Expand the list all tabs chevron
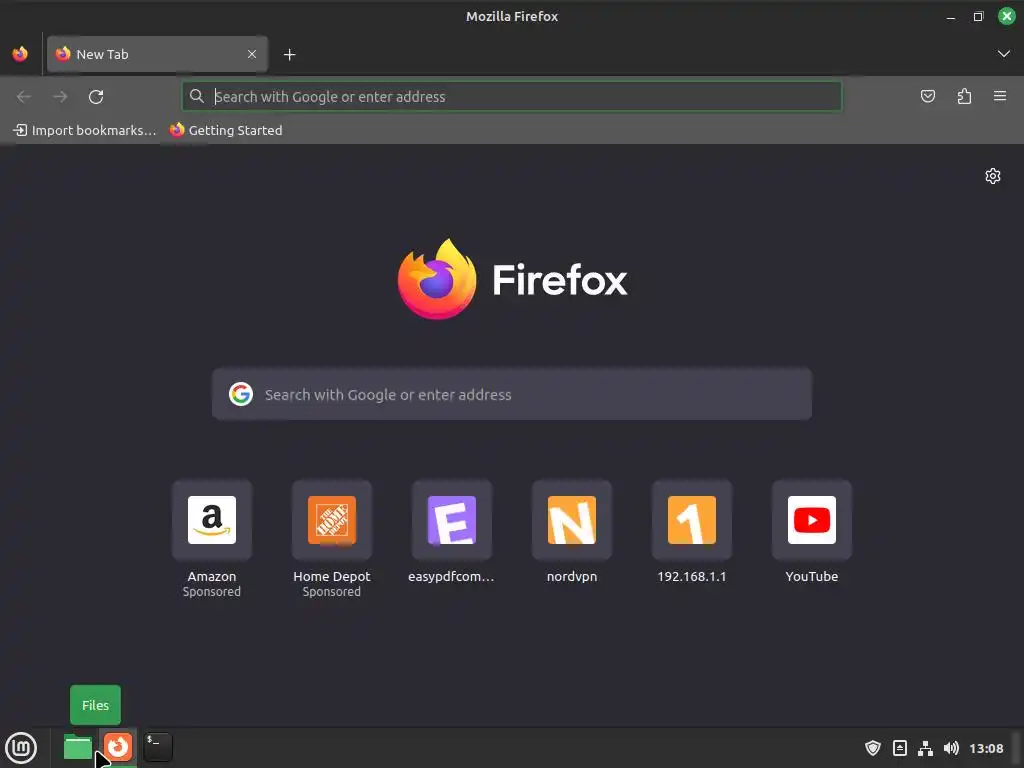The height and width of the screenshot is (768, 1024). pyautogui.click(x=1003, y=54)
